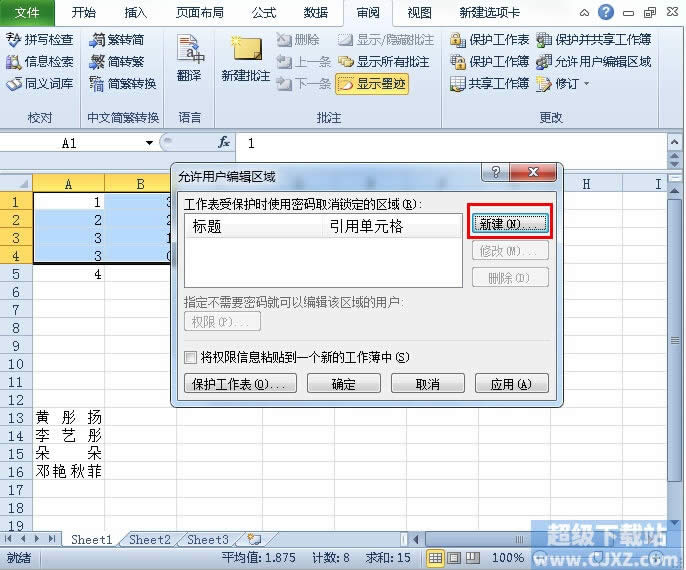Run the 拼写检查 spelling check
The image size is (686, 570).
pyautogui.click(x=39, y=40)
